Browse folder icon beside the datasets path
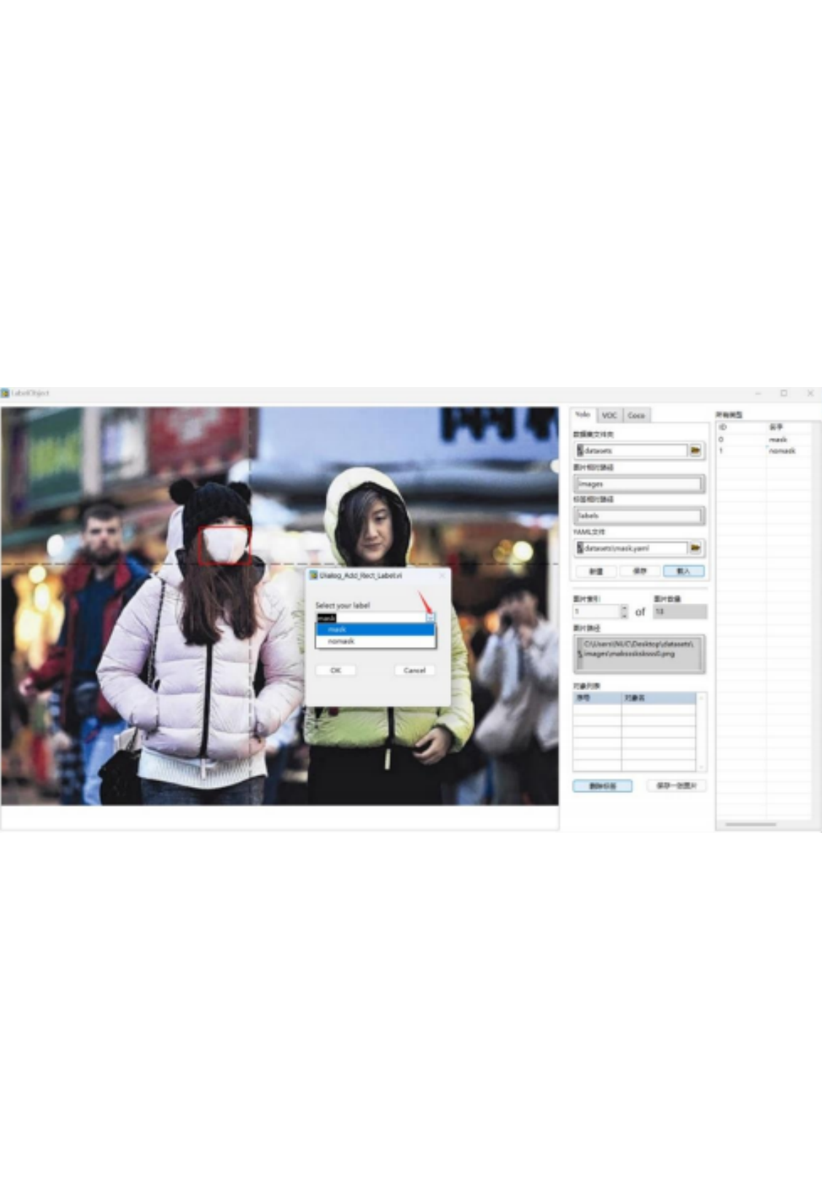Viewport: 822px width, 1185px height. click(x=695, y=450)
